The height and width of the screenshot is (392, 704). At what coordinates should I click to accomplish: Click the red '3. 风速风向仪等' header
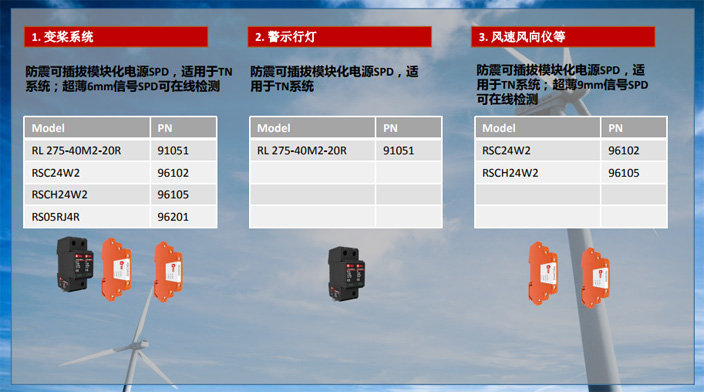pyautogui.click(x=563, y=37)
